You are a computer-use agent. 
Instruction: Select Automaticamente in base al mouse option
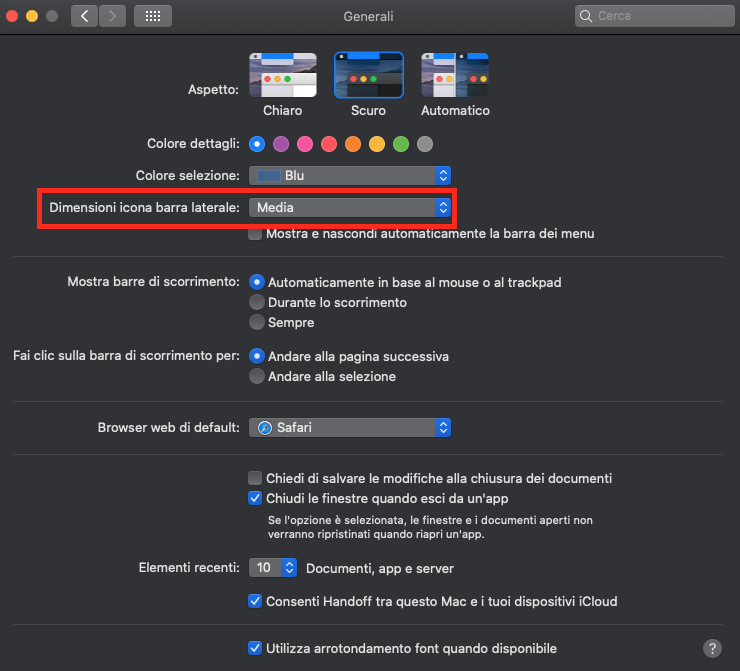tap(257, 282)
